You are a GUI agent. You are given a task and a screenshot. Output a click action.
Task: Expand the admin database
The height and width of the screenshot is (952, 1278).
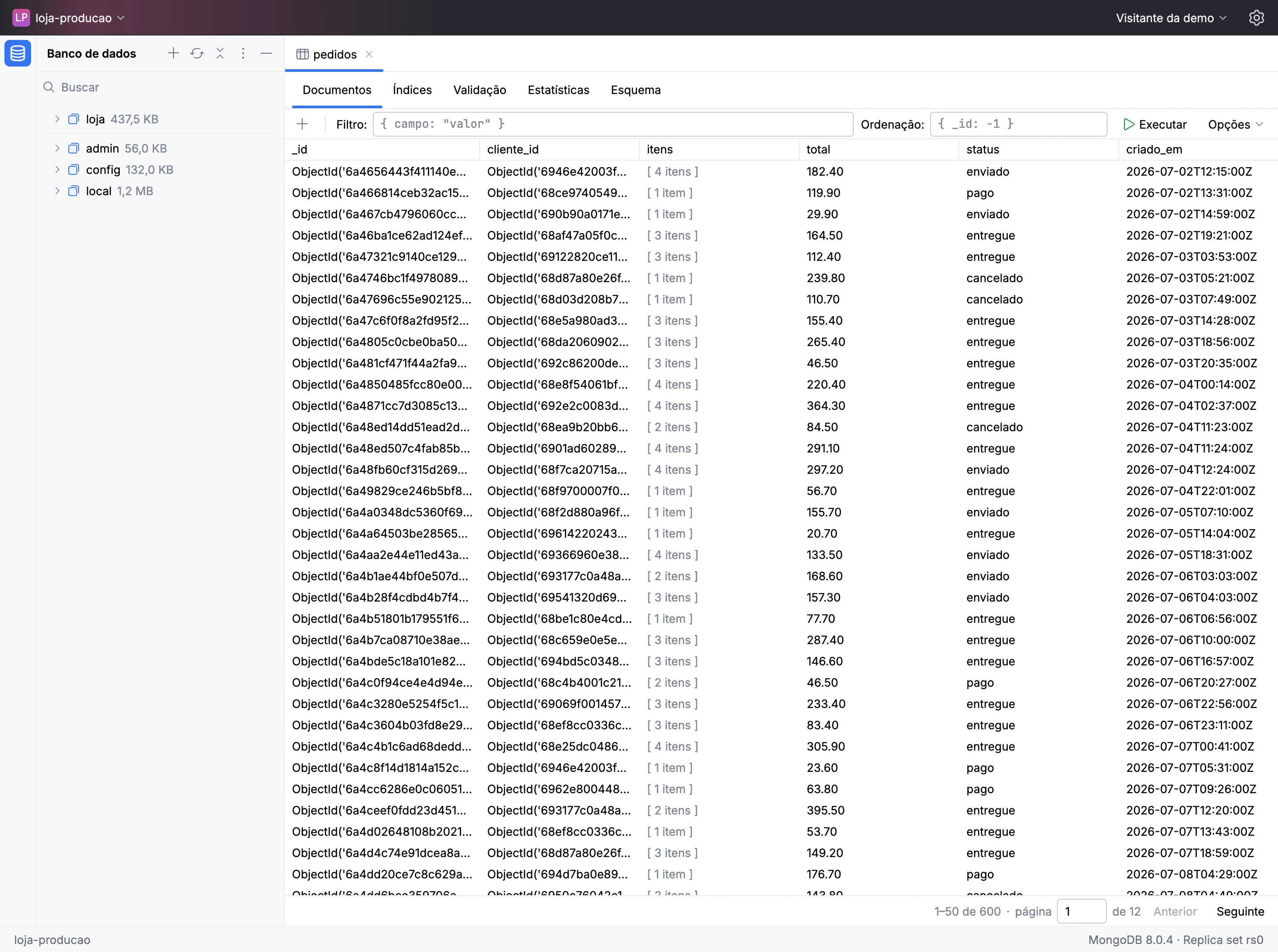(57, 149)
